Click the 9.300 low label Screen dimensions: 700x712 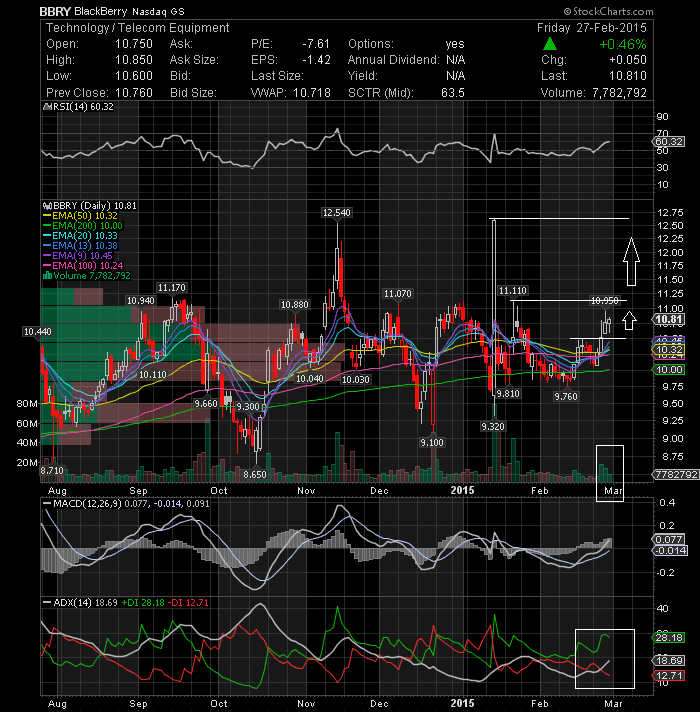[248, 406]
